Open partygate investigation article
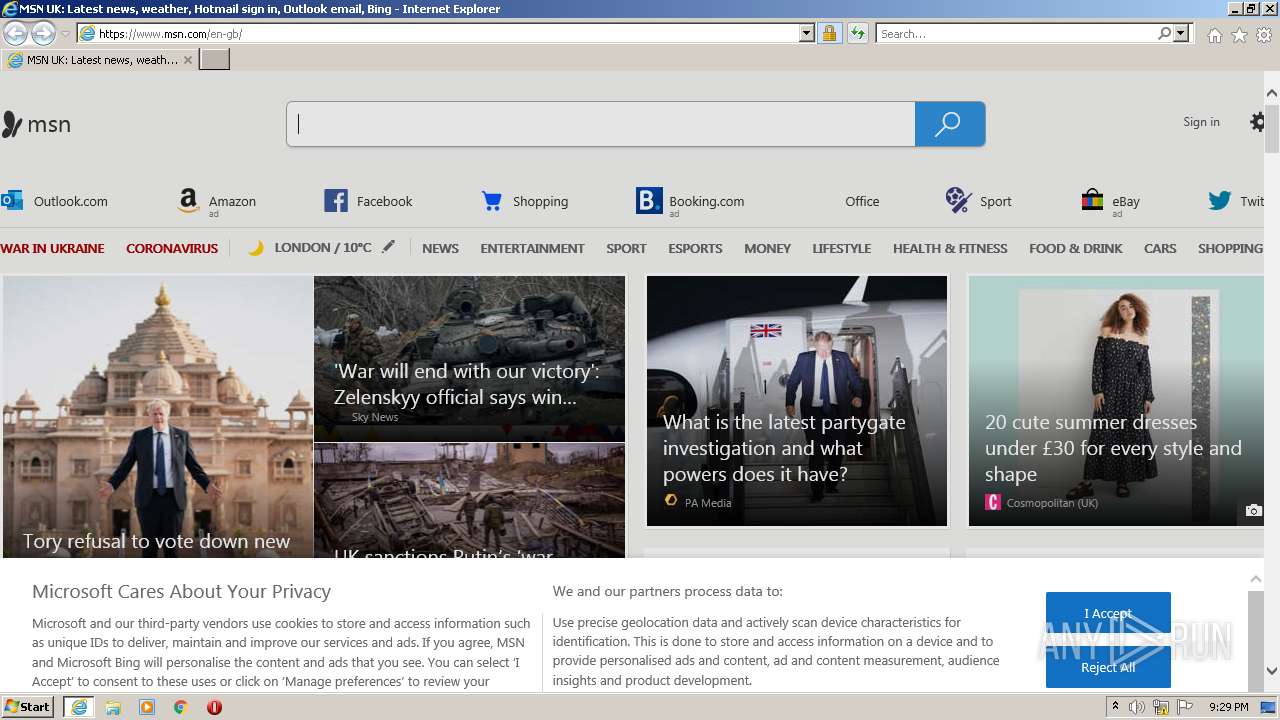The height and width of the screenshot is (720, 1280). (x=797, y=401)
